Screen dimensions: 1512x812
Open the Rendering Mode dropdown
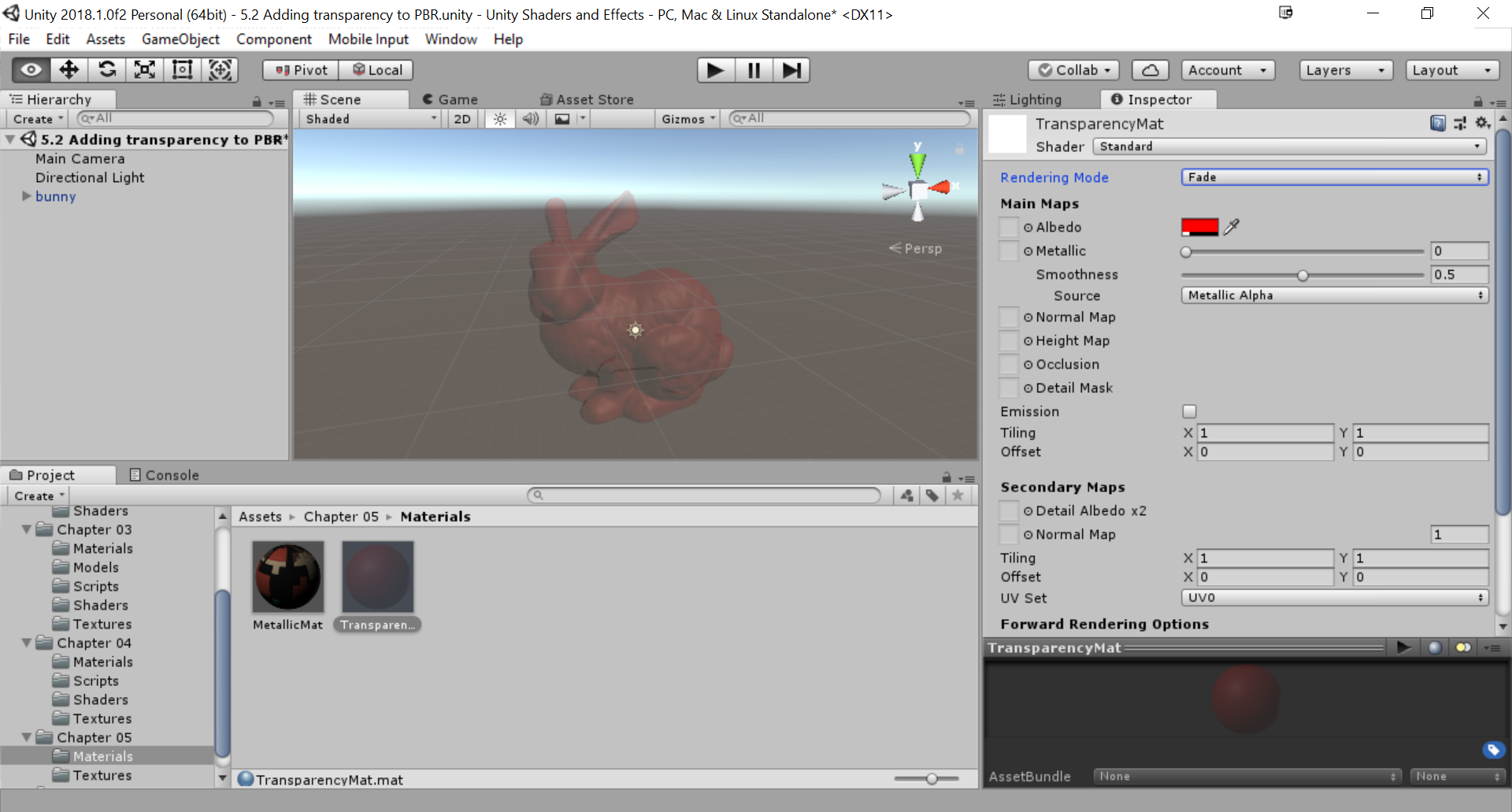point(1334,177)
